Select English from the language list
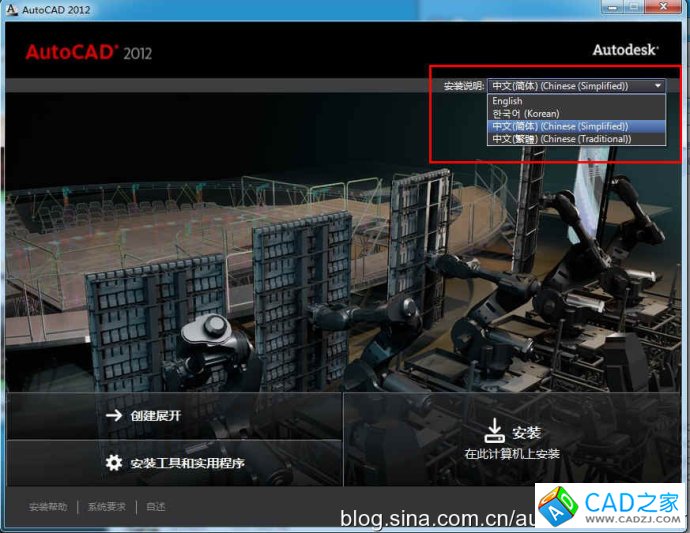Viewport: 690px width, 533px height. [507, 101]
